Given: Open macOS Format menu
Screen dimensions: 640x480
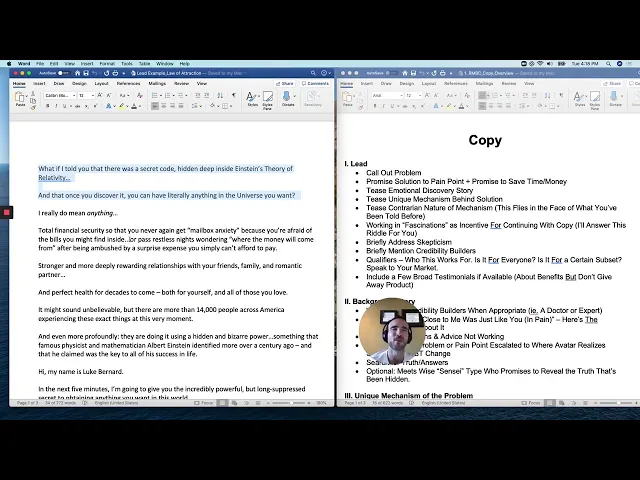Looking at the screenshot, I should coord(107,64).
